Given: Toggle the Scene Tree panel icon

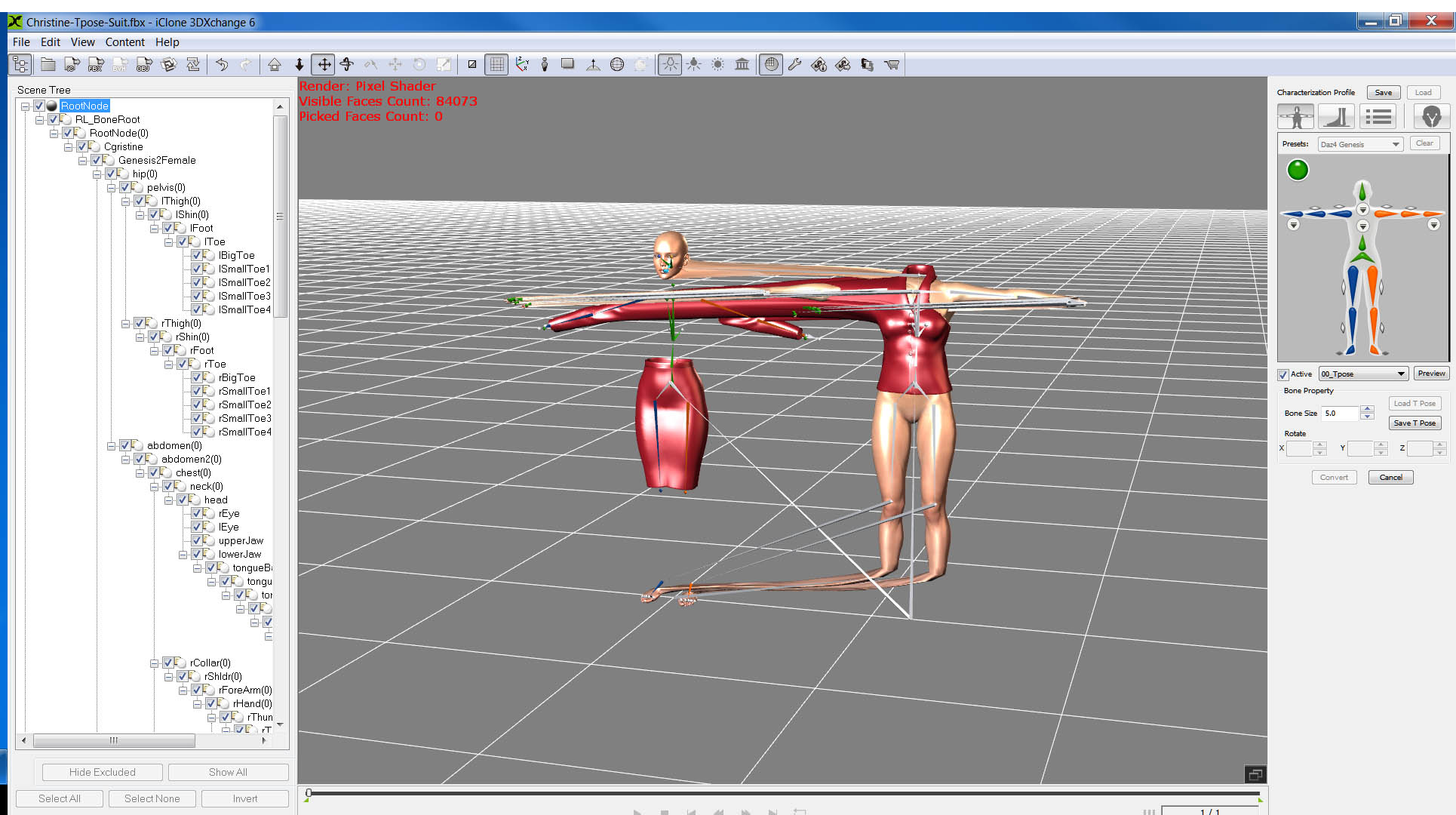Looking at the screenshot, I should click(x=20, y=65).
